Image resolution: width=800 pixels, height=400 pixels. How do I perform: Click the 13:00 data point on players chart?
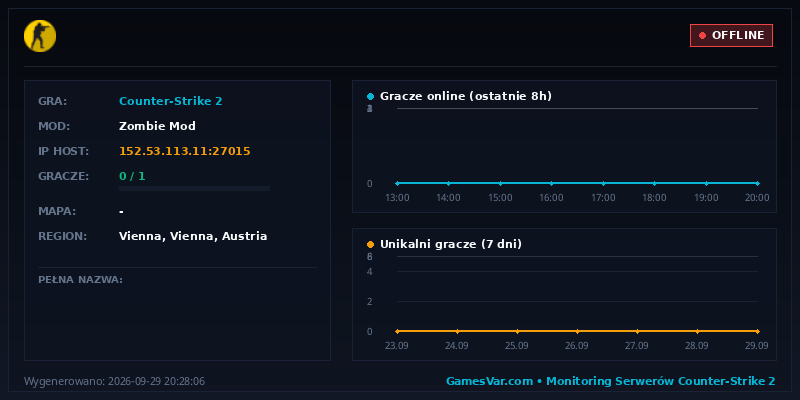(x=397, y=183)
